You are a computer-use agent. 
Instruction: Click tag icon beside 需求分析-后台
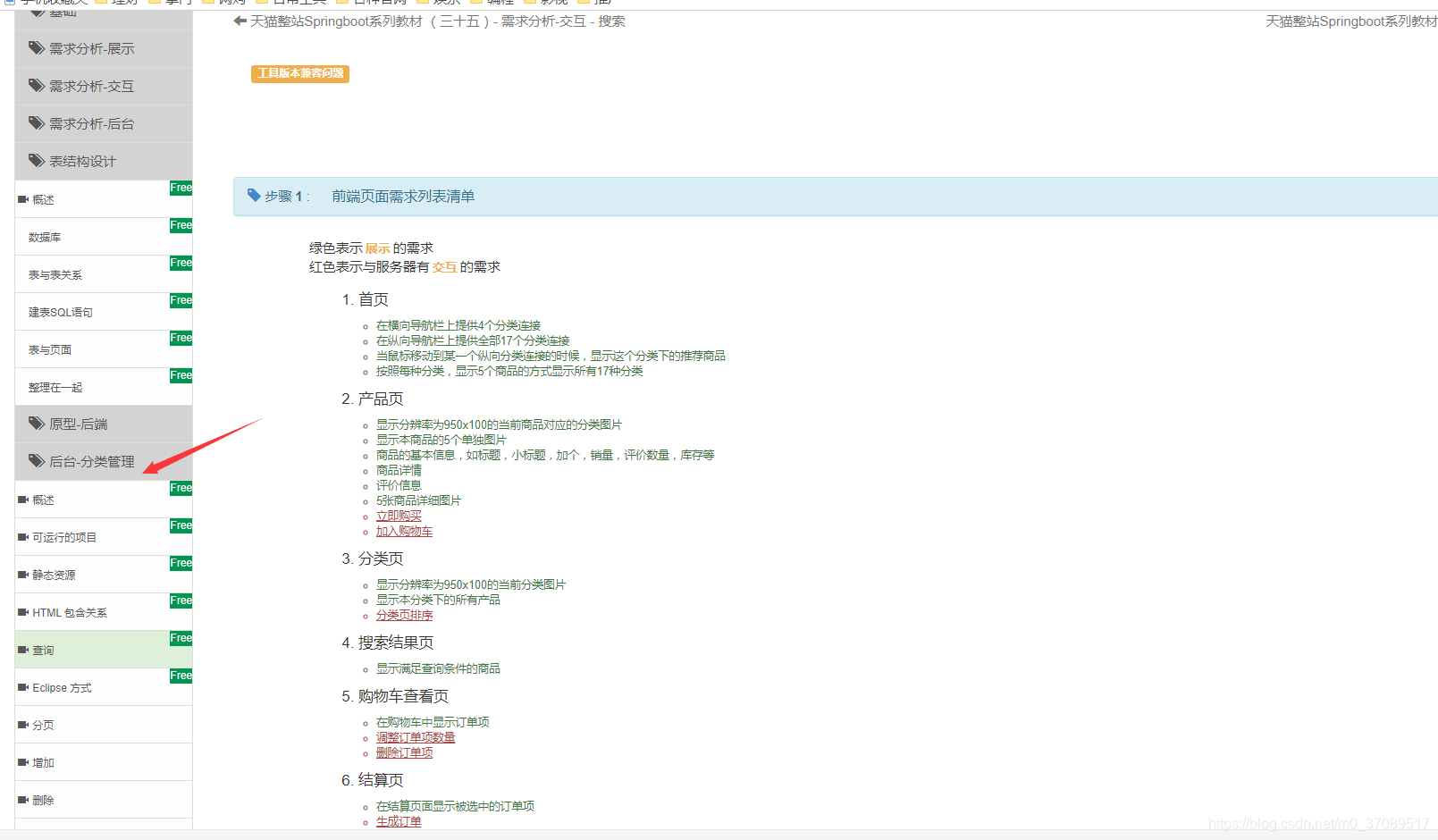click(x=37, y=123)
